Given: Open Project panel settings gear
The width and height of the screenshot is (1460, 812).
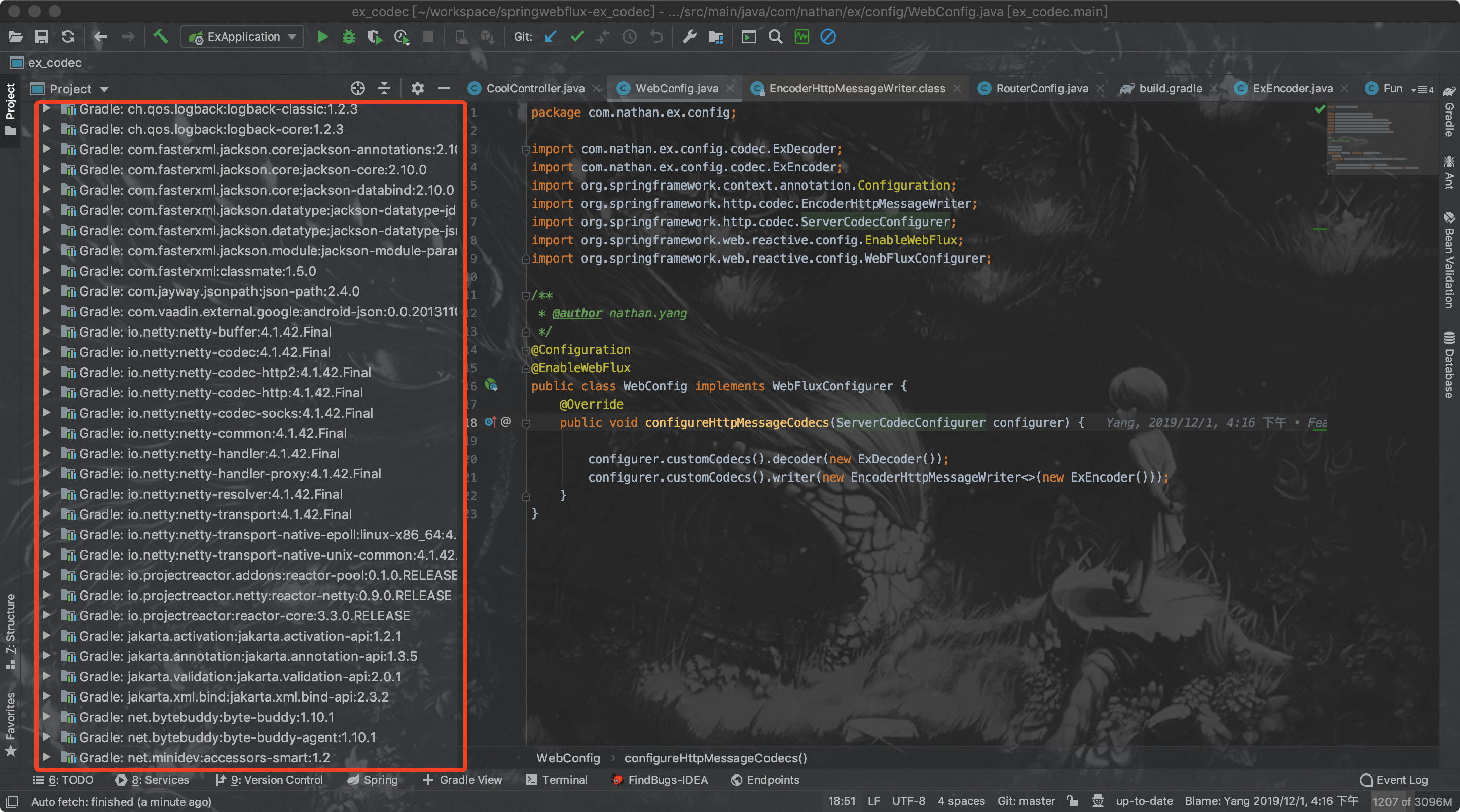Looking at the screenshot, I should click(x=417, y=88).
